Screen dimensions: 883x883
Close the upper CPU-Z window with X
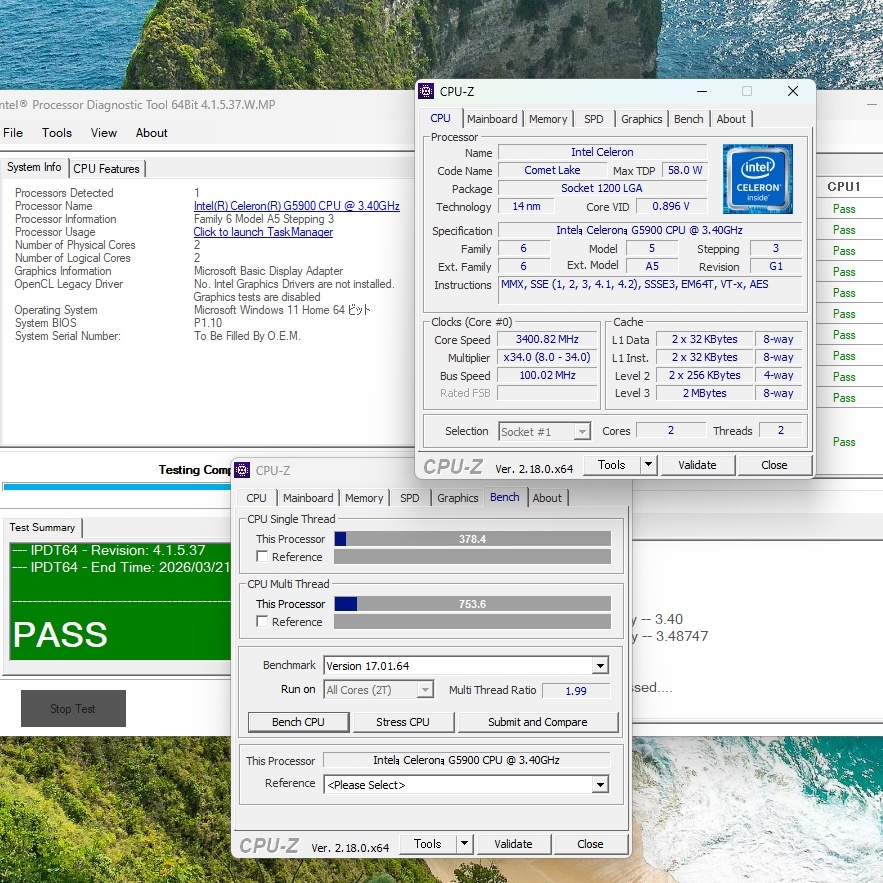792,91
